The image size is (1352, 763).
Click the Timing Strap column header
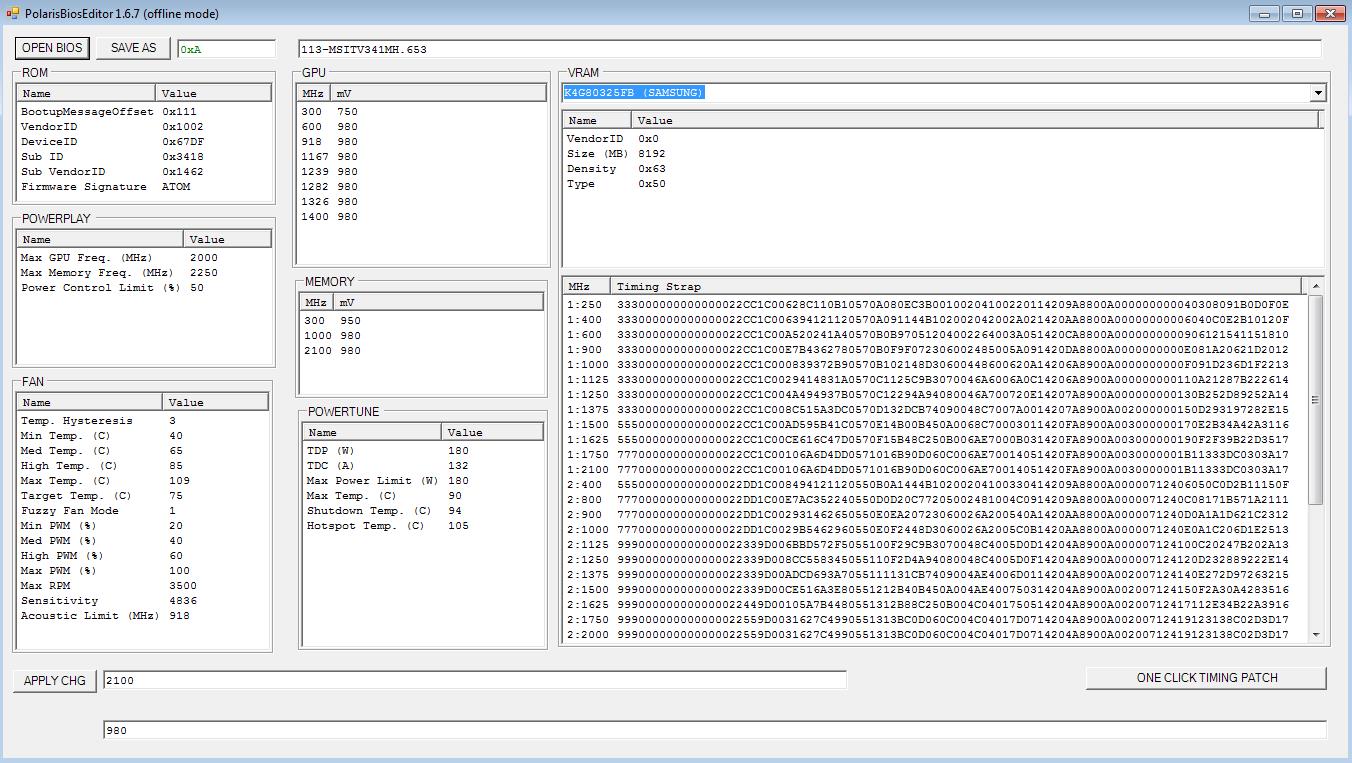click(x=956, y=286)
